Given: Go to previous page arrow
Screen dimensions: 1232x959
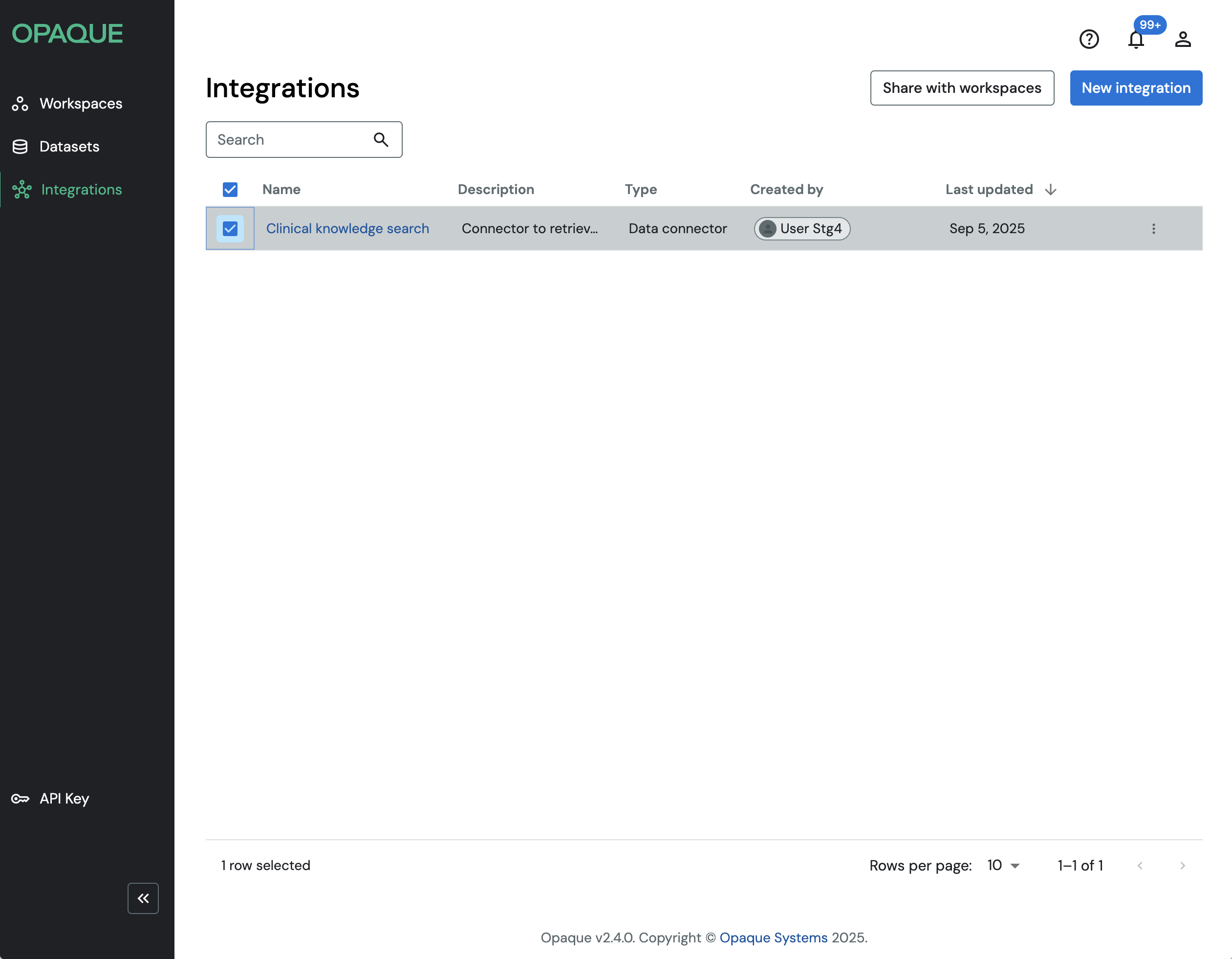Looking at the screenshot, I should click(x=1140, y=865).
